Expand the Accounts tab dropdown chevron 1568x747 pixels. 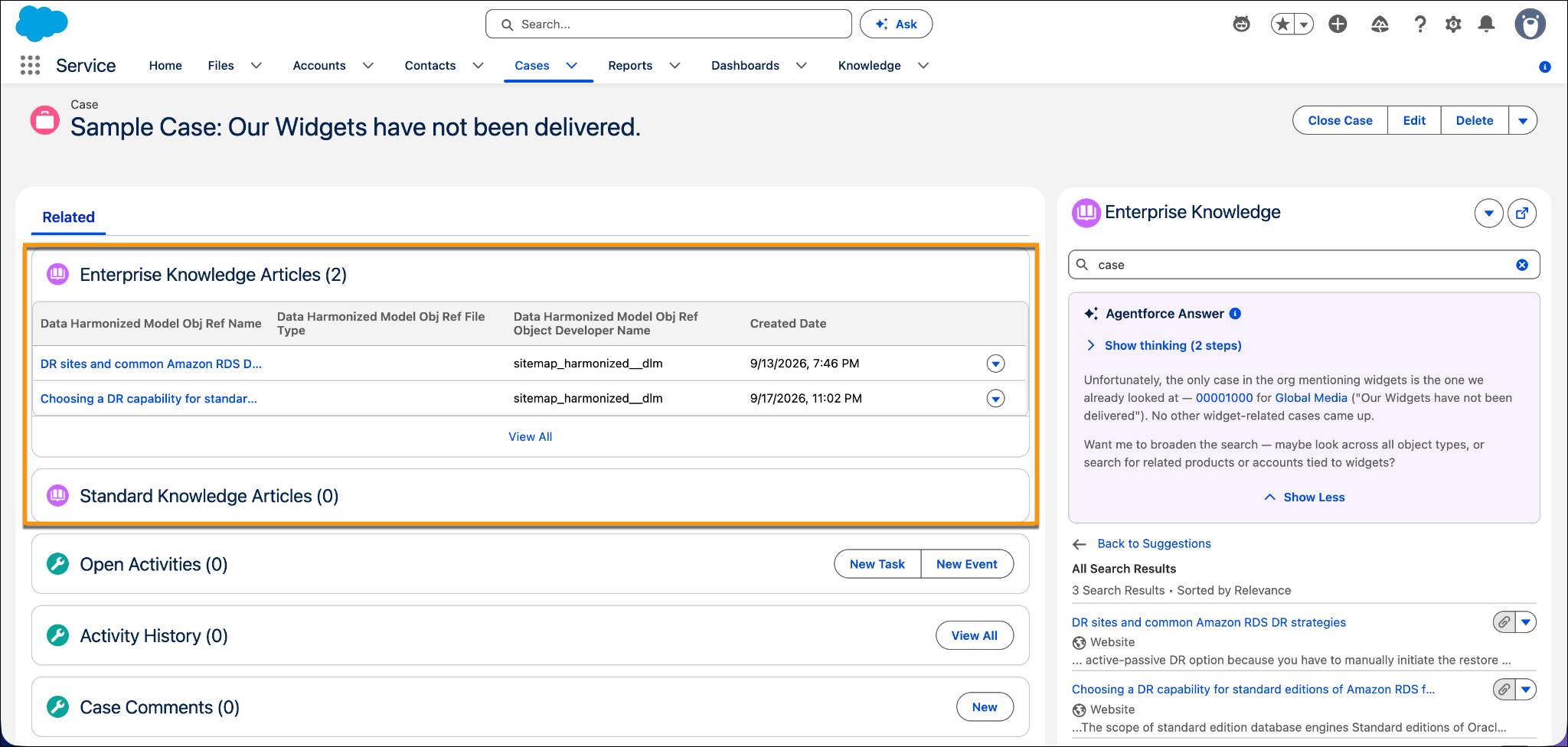[368, 66]
